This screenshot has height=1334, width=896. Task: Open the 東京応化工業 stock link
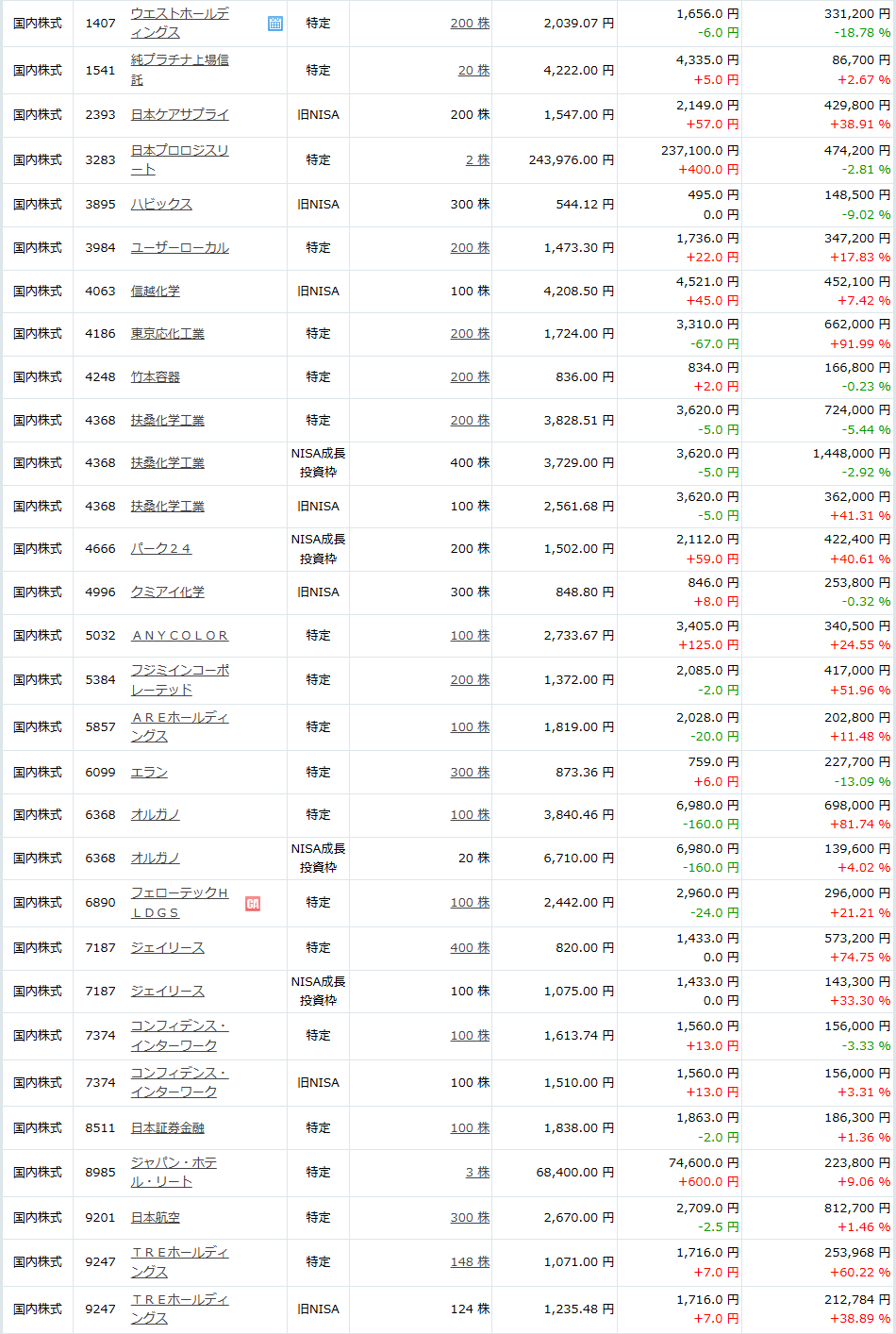click(167, 333)
